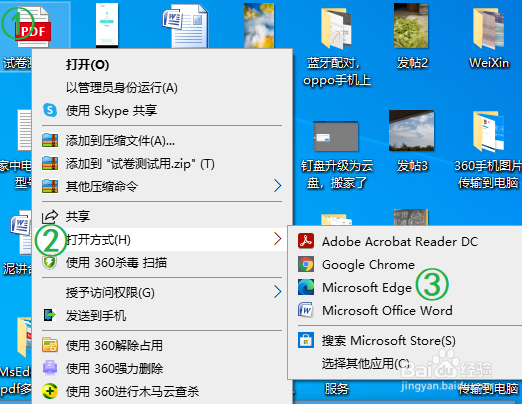The width and height of the screenshot is (522, 404).
Task: Select the 家中电 text document icon at left
Action: tap(24, 130)
